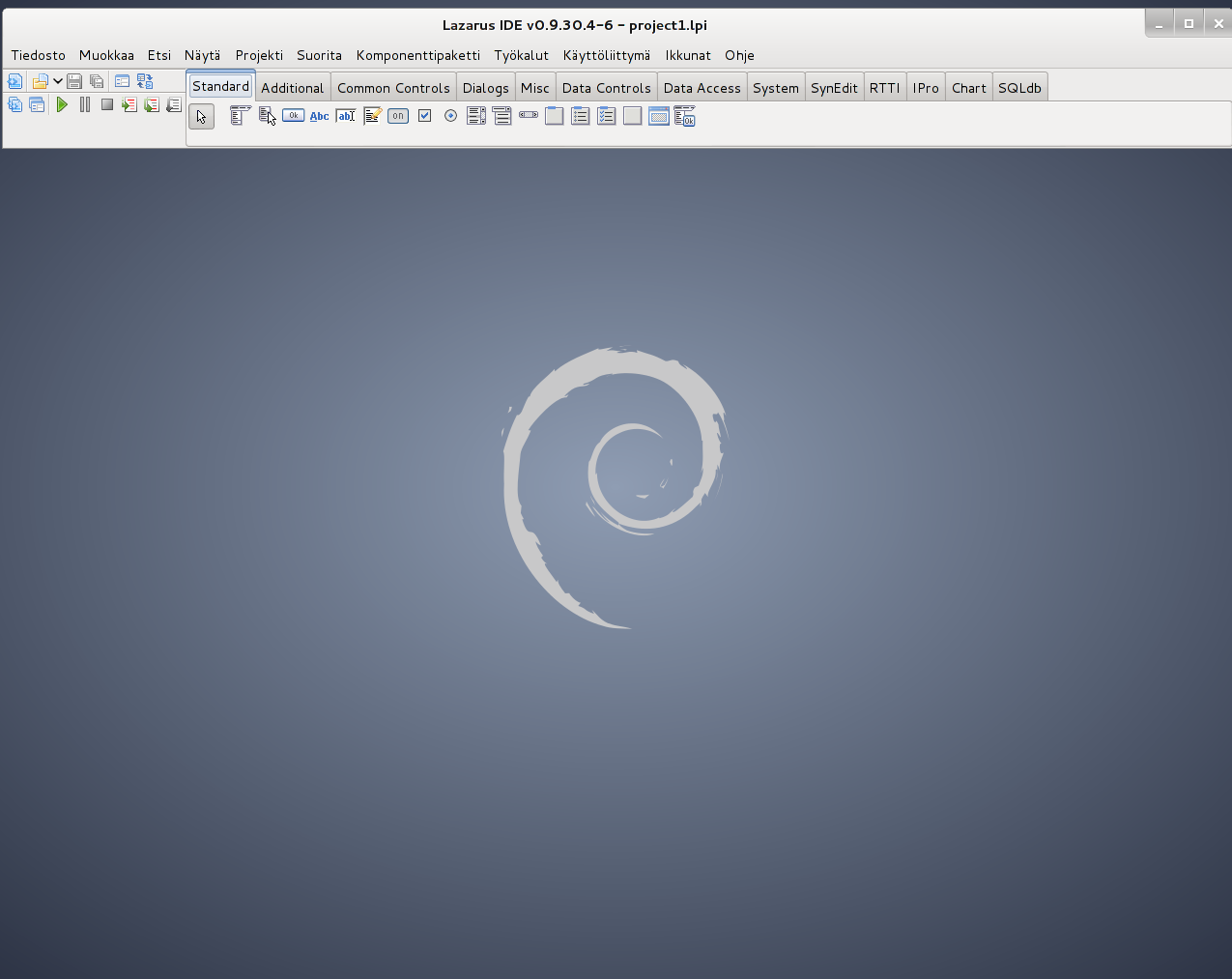Viewport: 1232px width, 979px height.
Task: Create a new form from the toolbar
Action: [122, 81]
